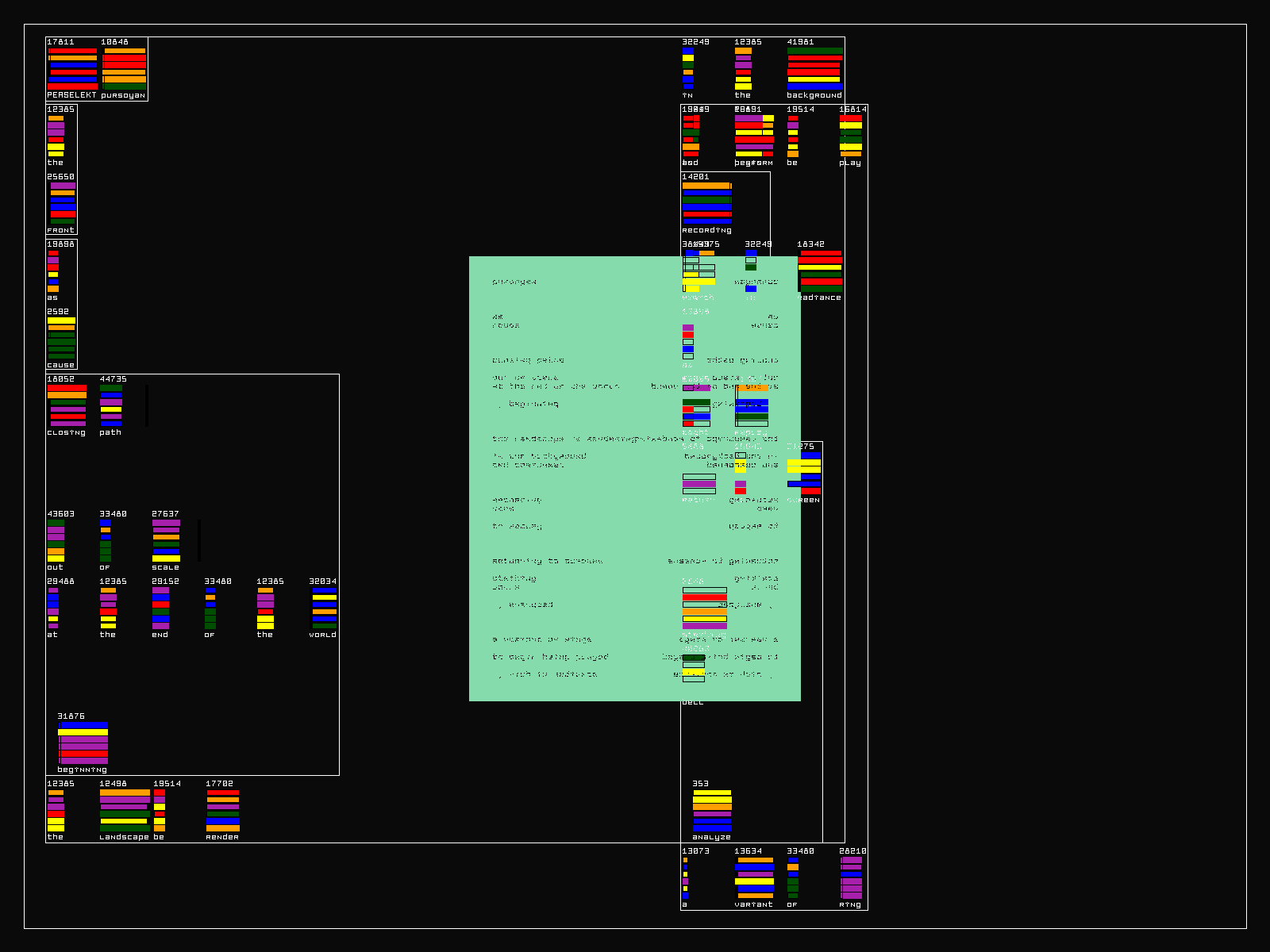Click the PERSELEKT token block

(x=72, y=68)
